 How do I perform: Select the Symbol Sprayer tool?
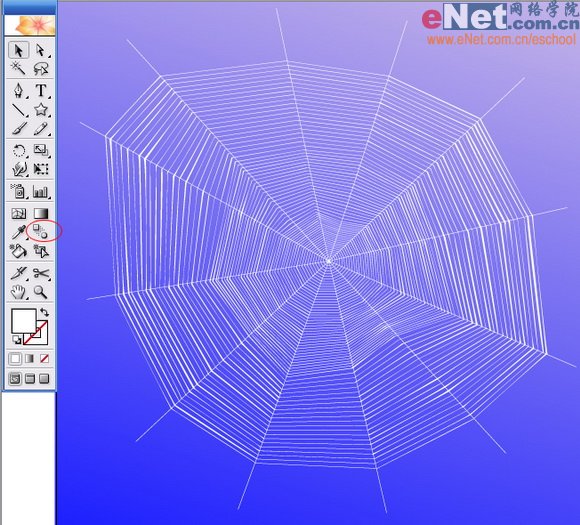coord(18,191)
